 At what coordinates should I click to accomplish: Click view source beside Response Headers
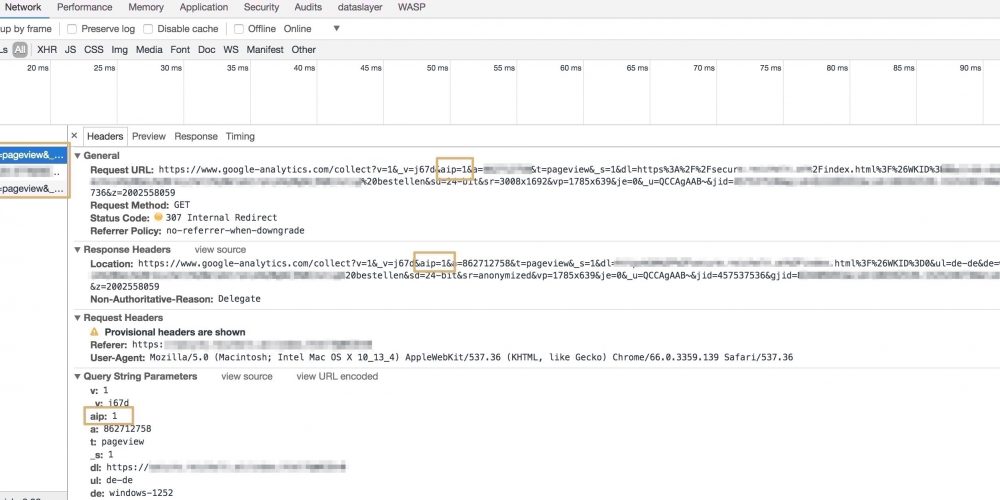coord(220,249)
